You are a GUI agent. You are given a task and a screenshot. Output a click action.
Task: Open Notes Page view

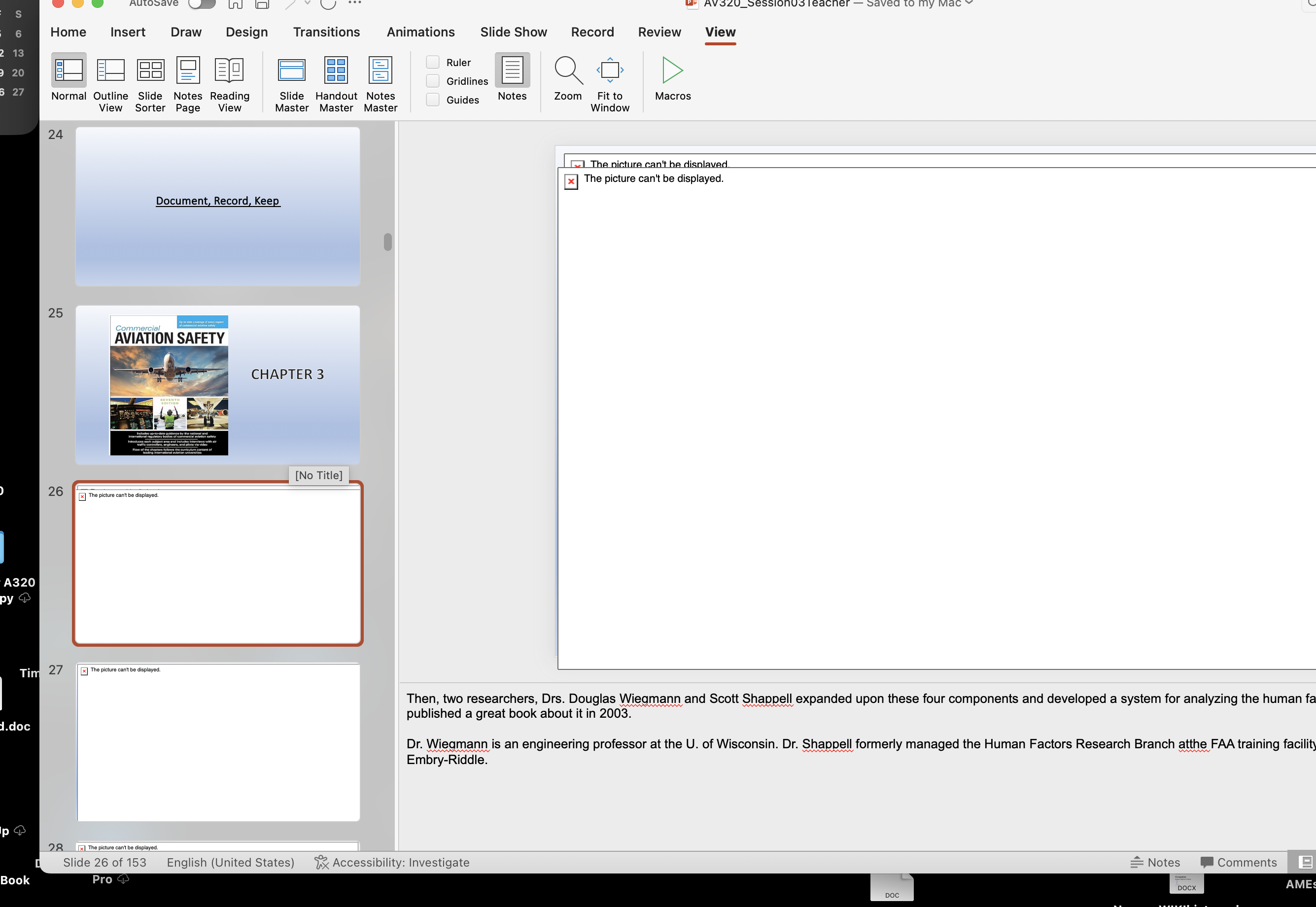pyautogui.click(x=187, y=82)
